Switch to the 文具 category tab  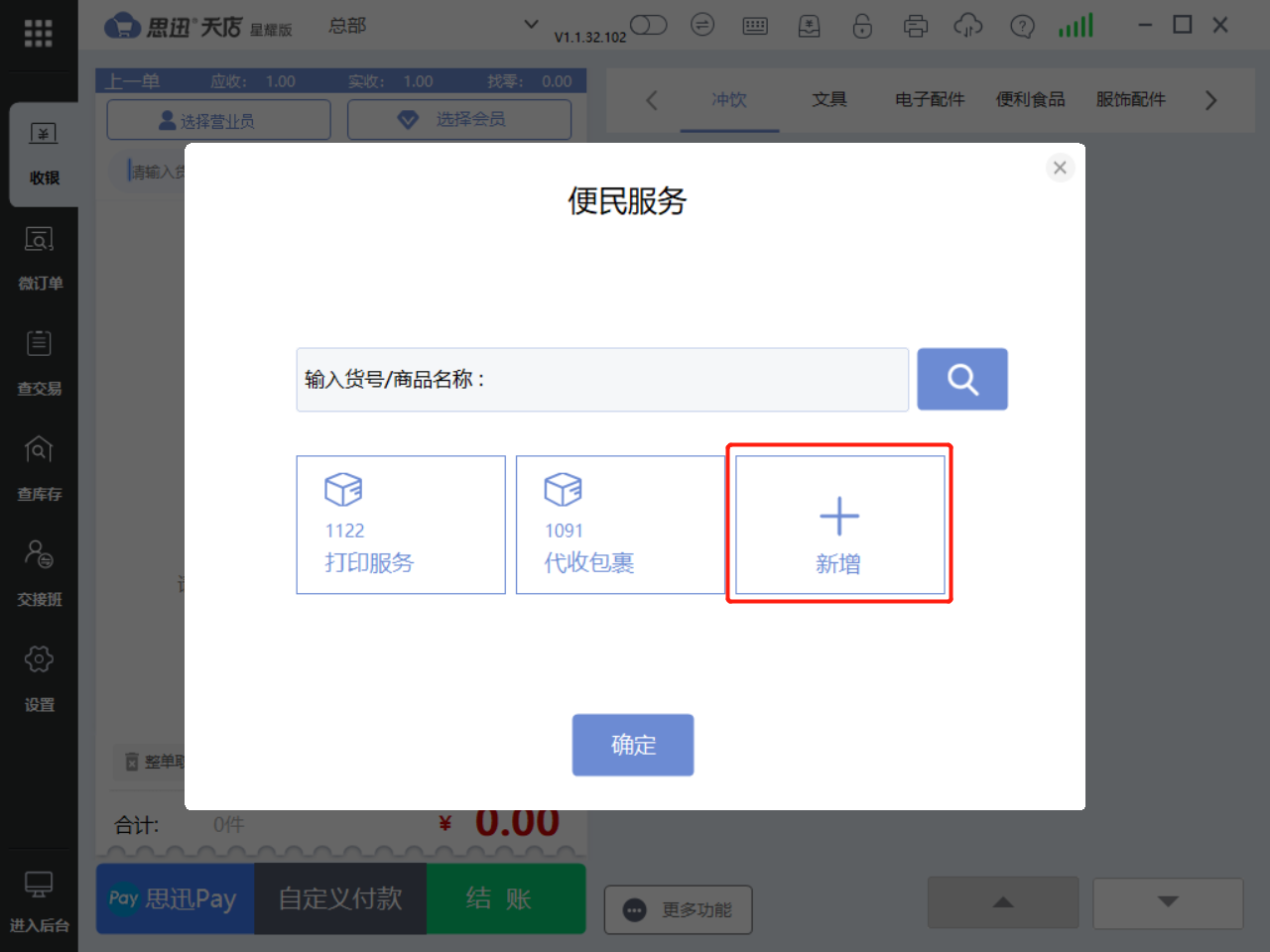[829, 99]
